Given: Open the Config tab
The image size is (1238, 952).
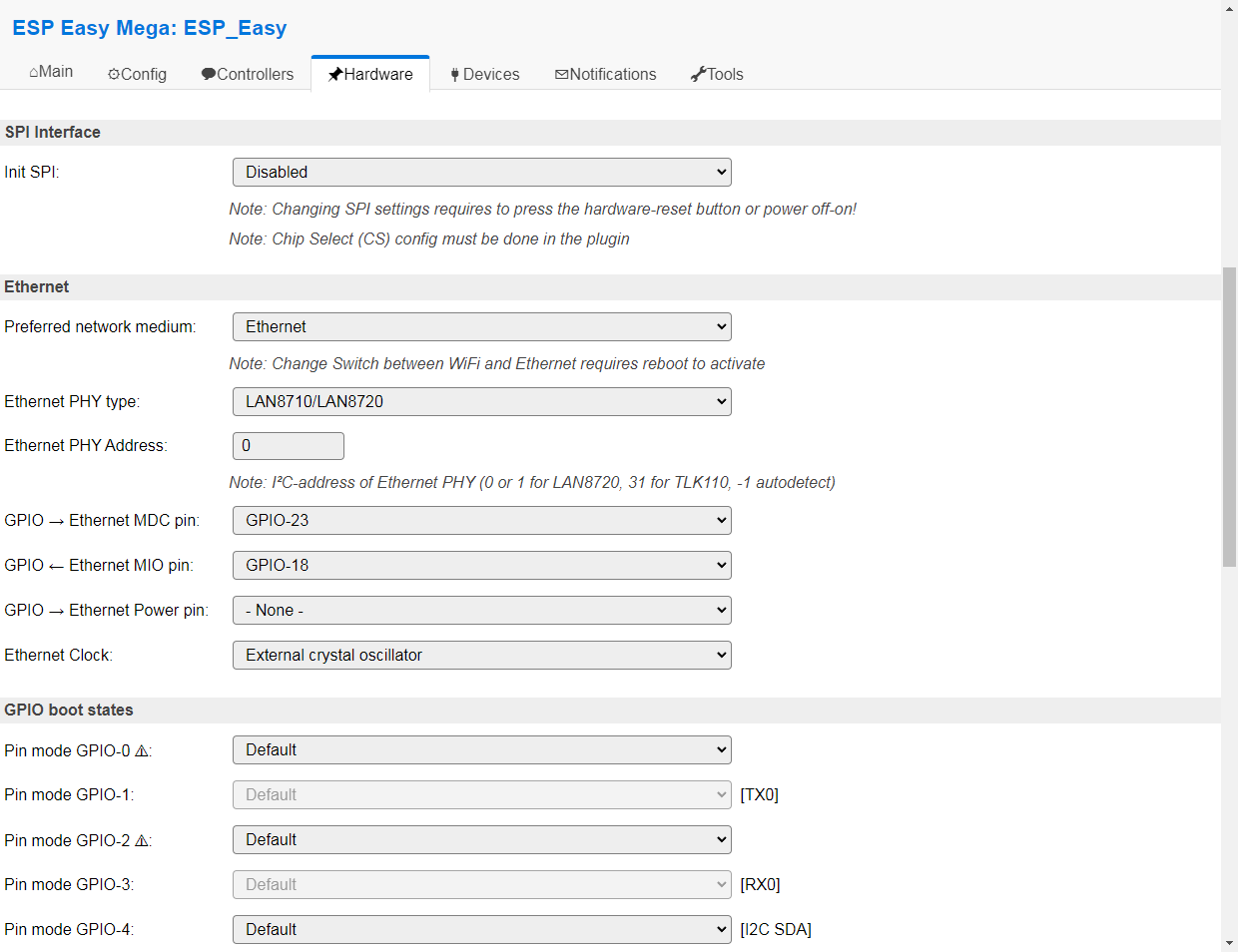Looking at the screenshot, I should coord(138,74).
